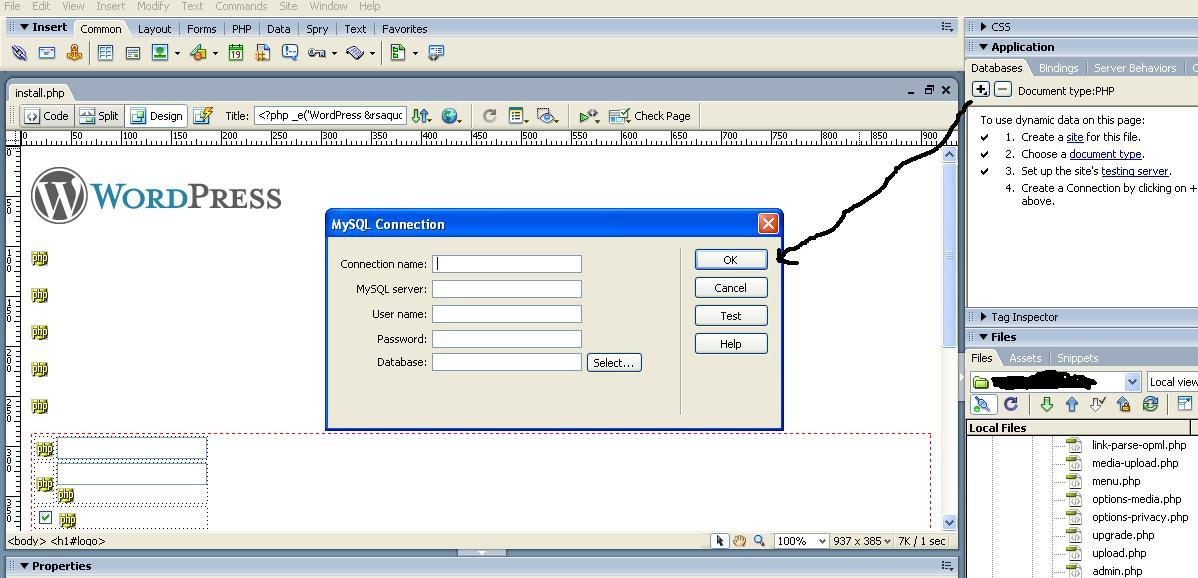The image size is (1198, 578).
Task: Switch to Server Behaviors tab
Action: 1135,68
